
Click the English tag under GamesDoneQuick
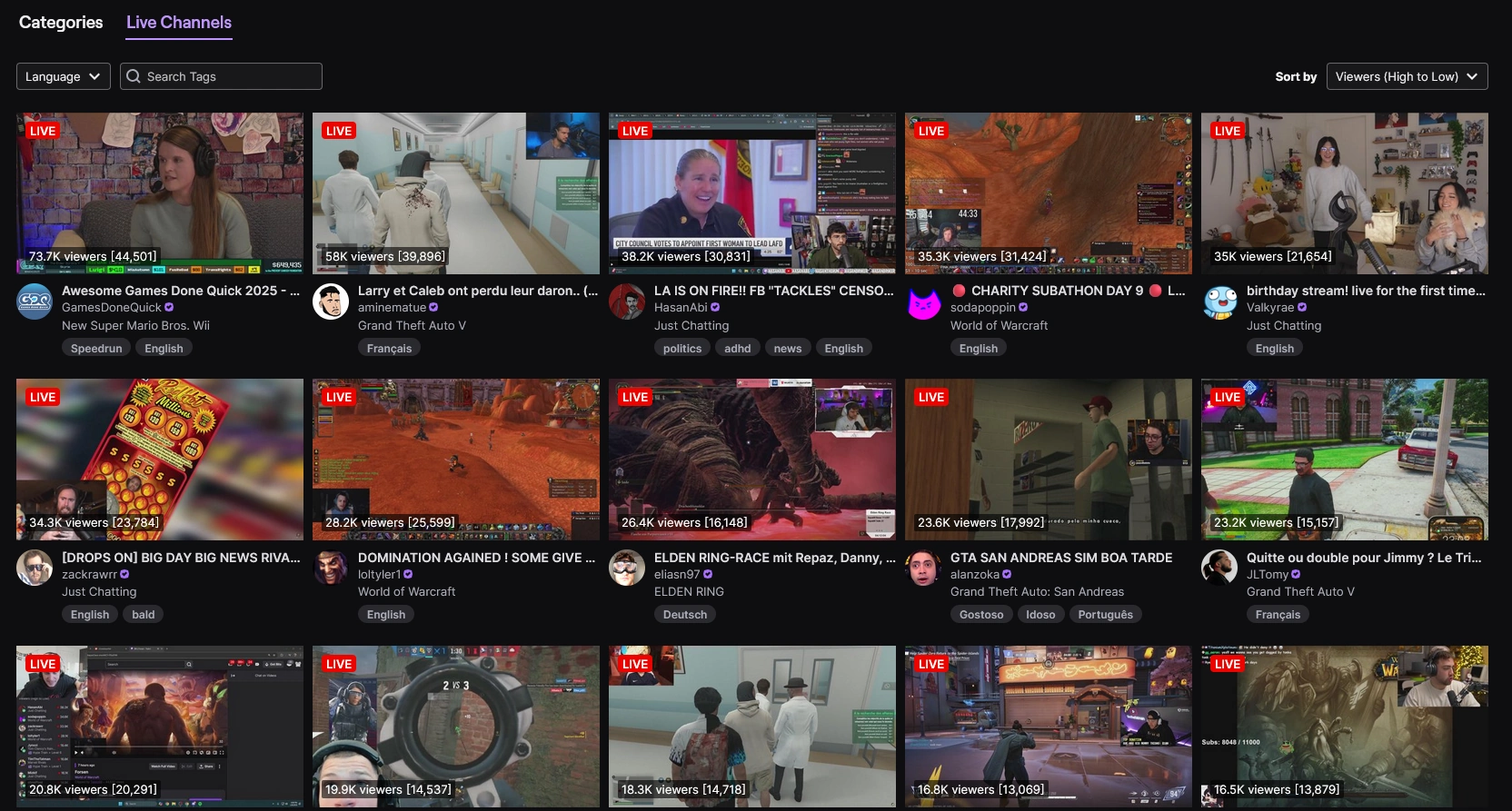click(x=164, y=348)
